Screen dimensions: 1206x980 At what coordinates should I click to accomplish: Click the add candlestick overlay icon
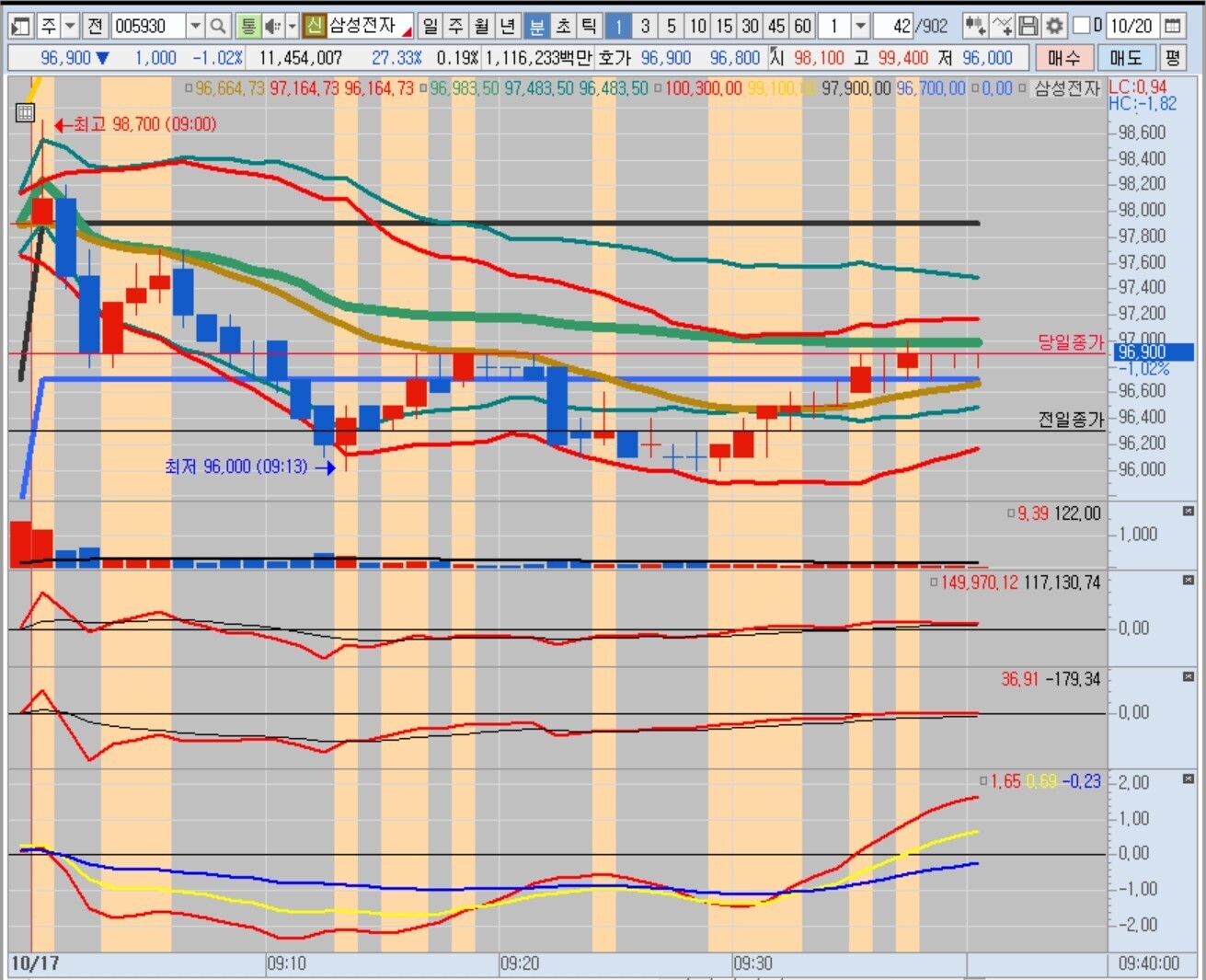(975, 26)
